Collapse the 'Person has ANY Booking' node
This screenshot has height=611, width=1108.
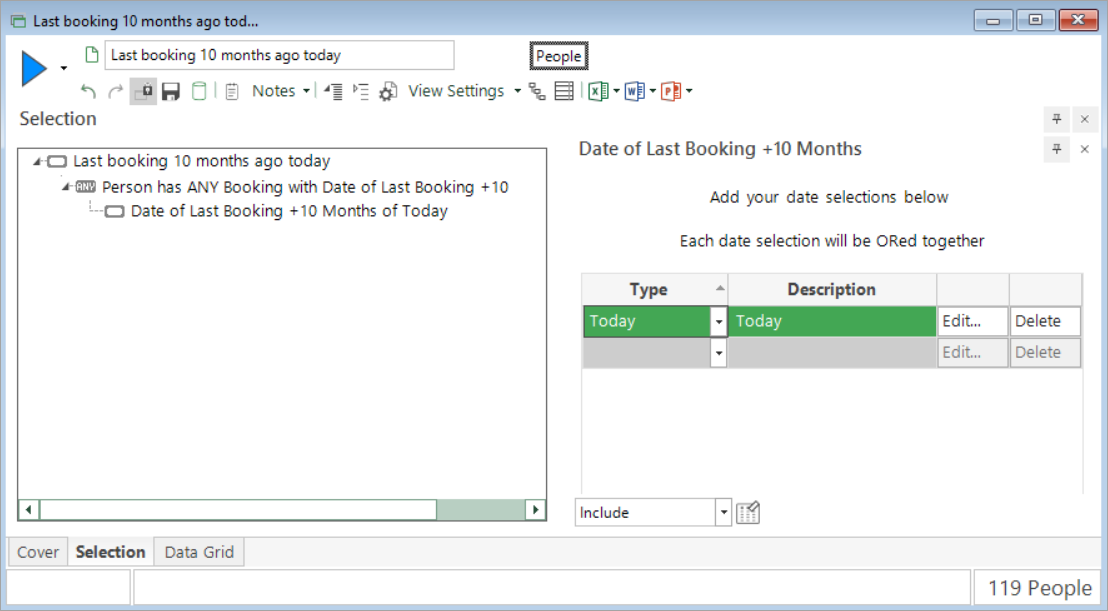pos(66,187)
